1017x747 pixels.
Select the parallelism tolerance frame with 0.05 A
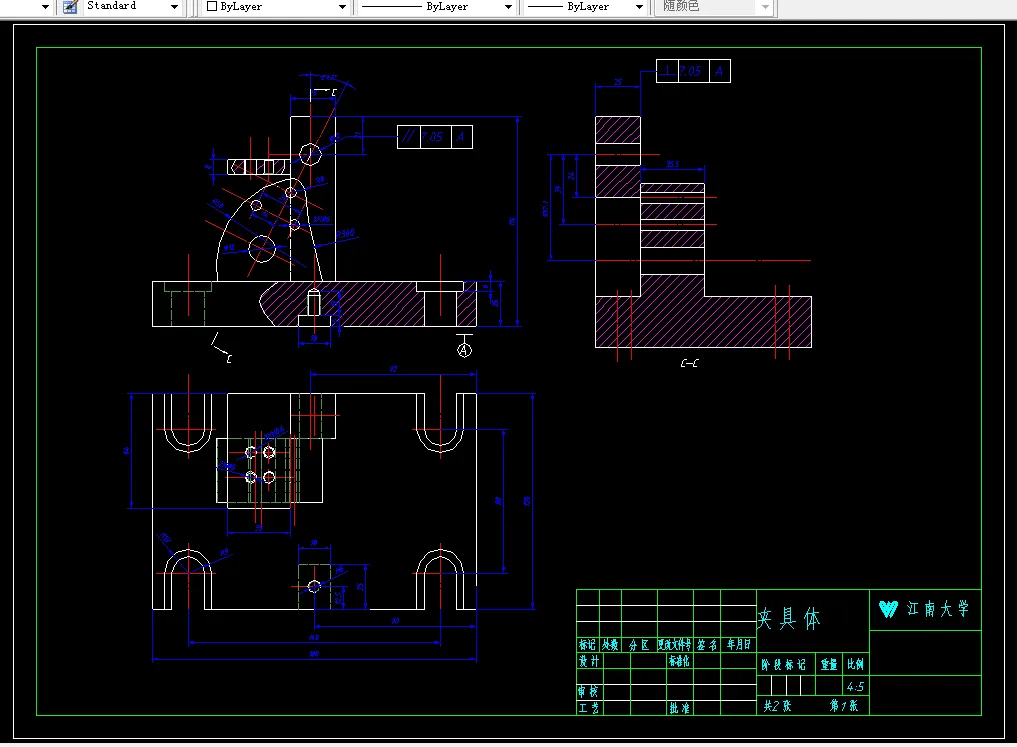pyautogui.click(x=435, y=137)
